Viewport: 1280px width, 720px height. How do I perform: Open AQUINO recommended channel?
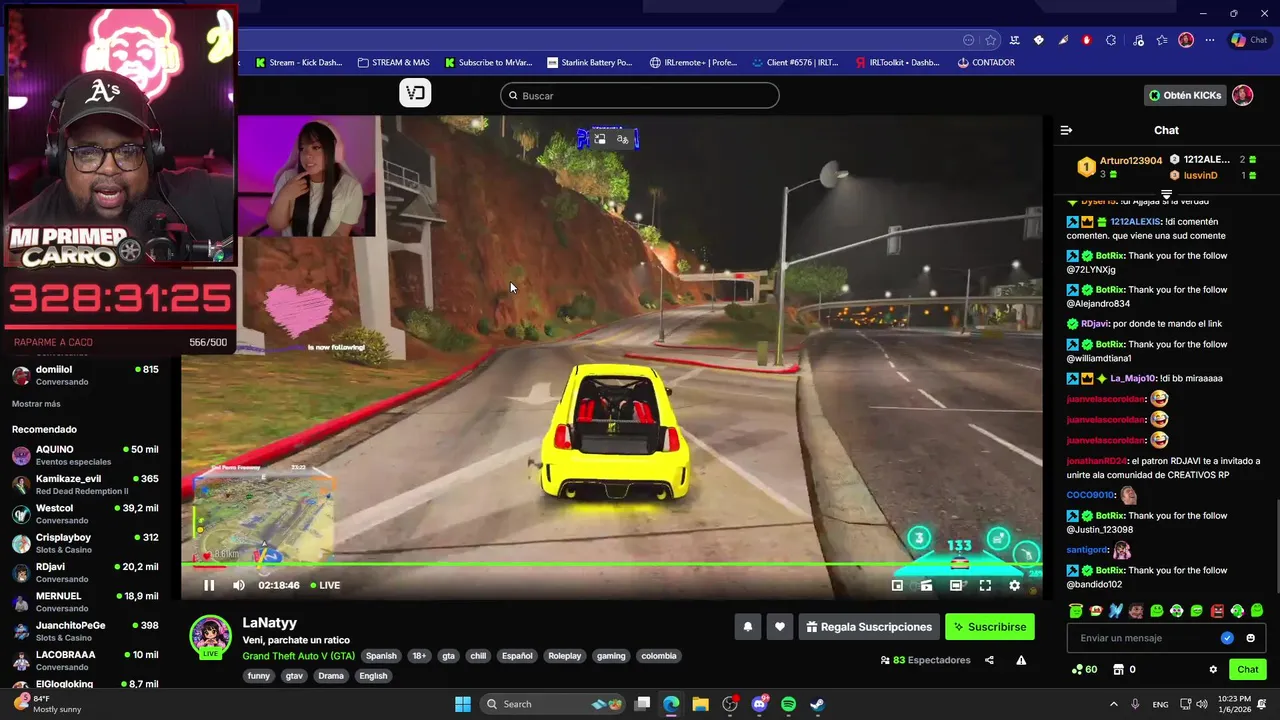[x=85, y=455]
